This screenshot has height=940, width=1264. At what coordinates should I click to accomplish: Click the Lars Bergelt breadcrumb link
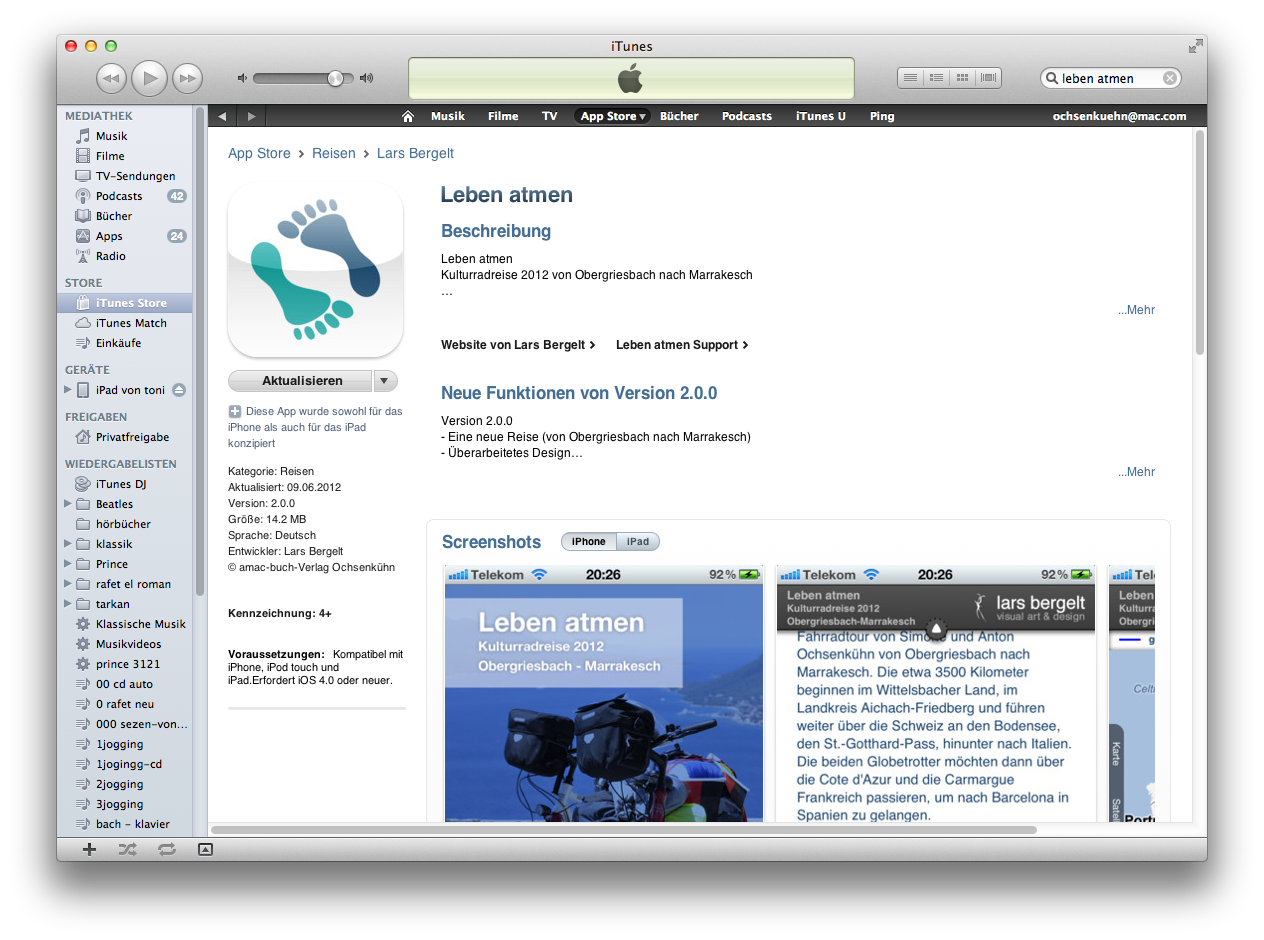[x=415, y=153]
